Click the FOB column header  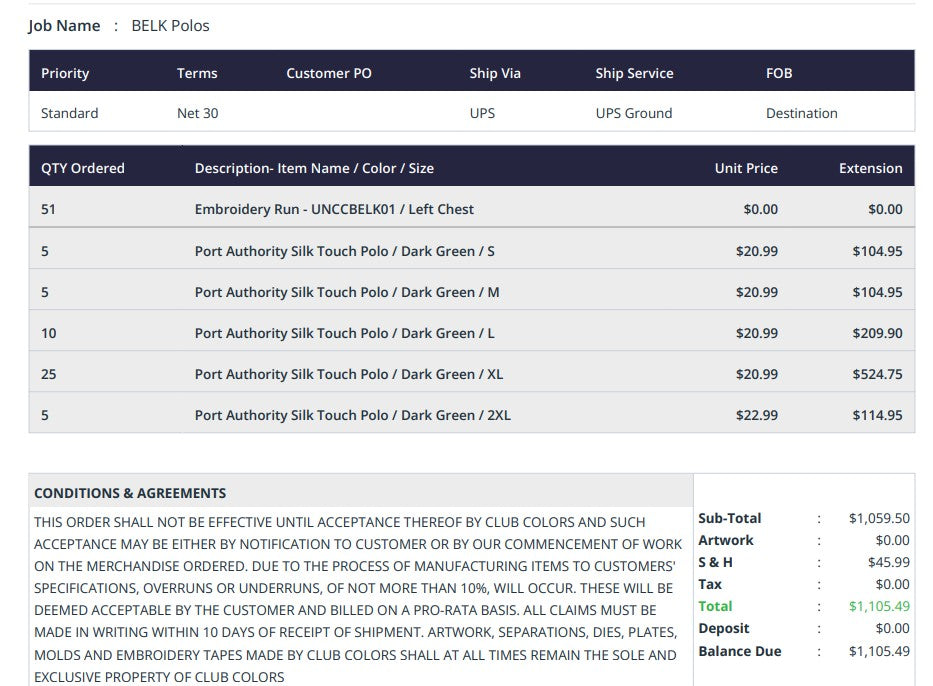pyautogui.click(x=779, y=73)
